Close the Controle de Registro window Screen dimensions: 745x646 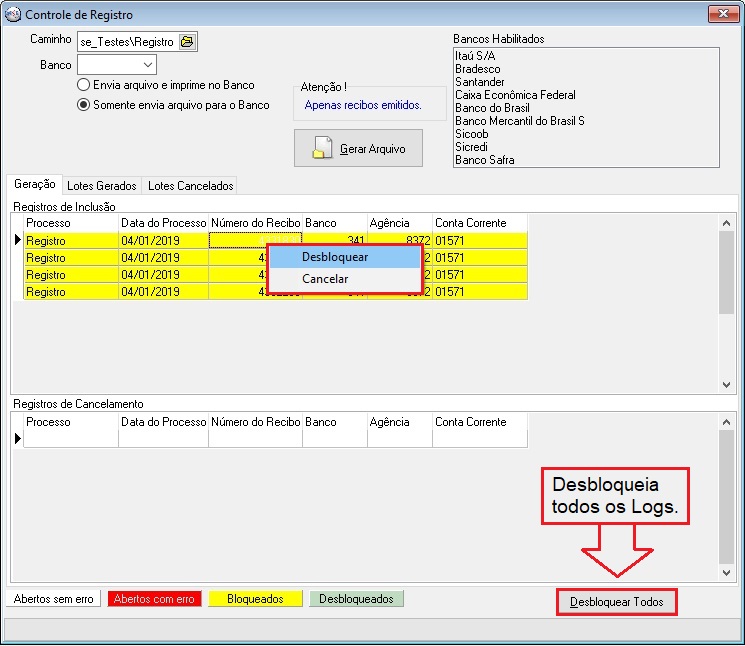(x=723, y=14)
